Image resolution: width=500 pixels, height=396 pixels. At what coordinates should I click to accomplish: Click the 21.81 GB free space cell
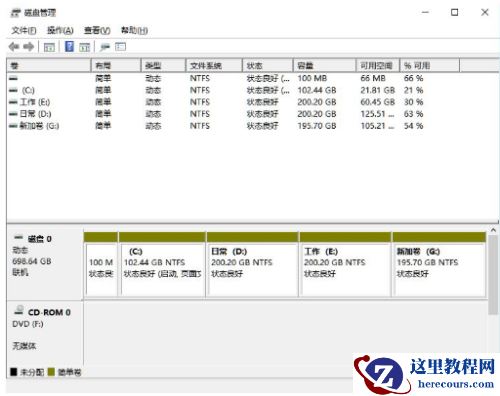coord(377,90)
